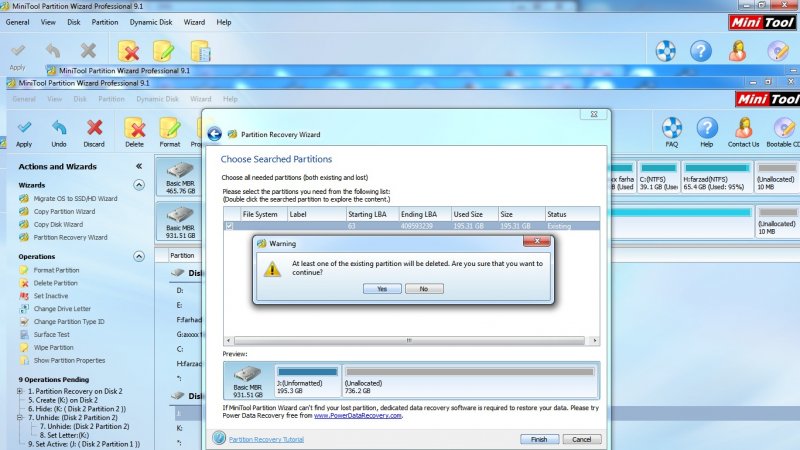This screenshot has height=450, width=800.
Task: Select the J:(Unformatted) 195.3 GB block in Preview
Action: [x=308, y=381]
